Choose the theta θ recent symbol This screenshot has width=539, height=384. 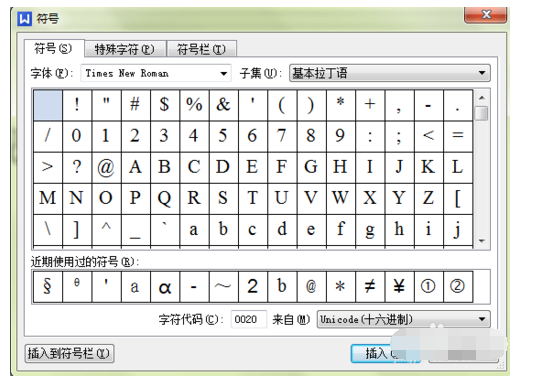pyautogui.click(x=77, y=286)
